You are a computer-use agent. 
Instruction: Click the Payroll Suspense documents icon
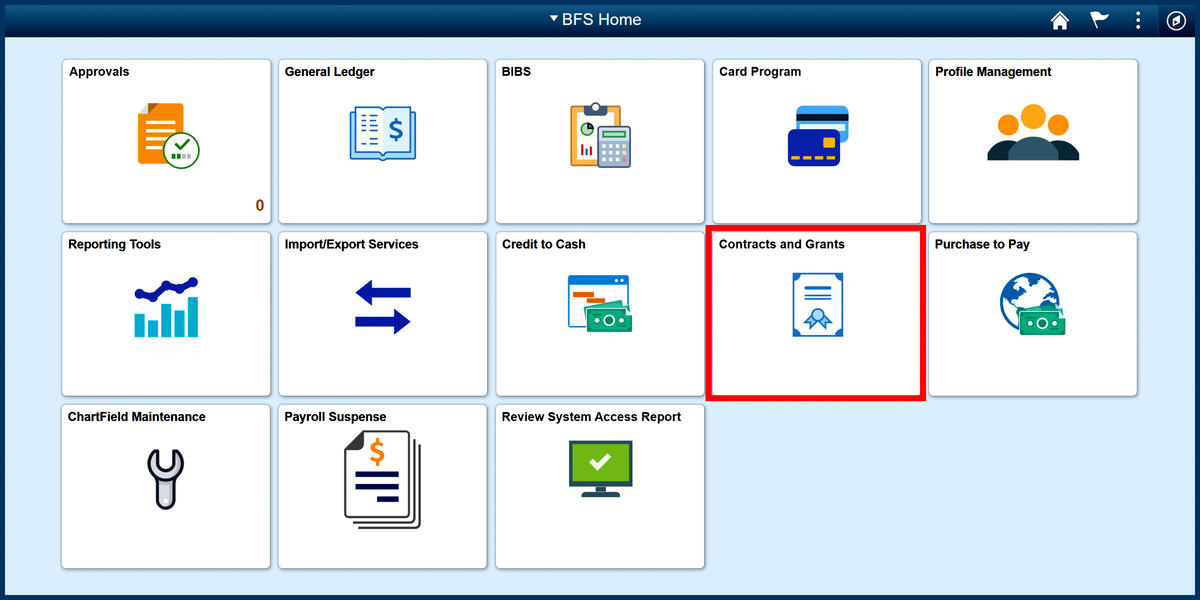pyautogui.click(x=382, y=476)
